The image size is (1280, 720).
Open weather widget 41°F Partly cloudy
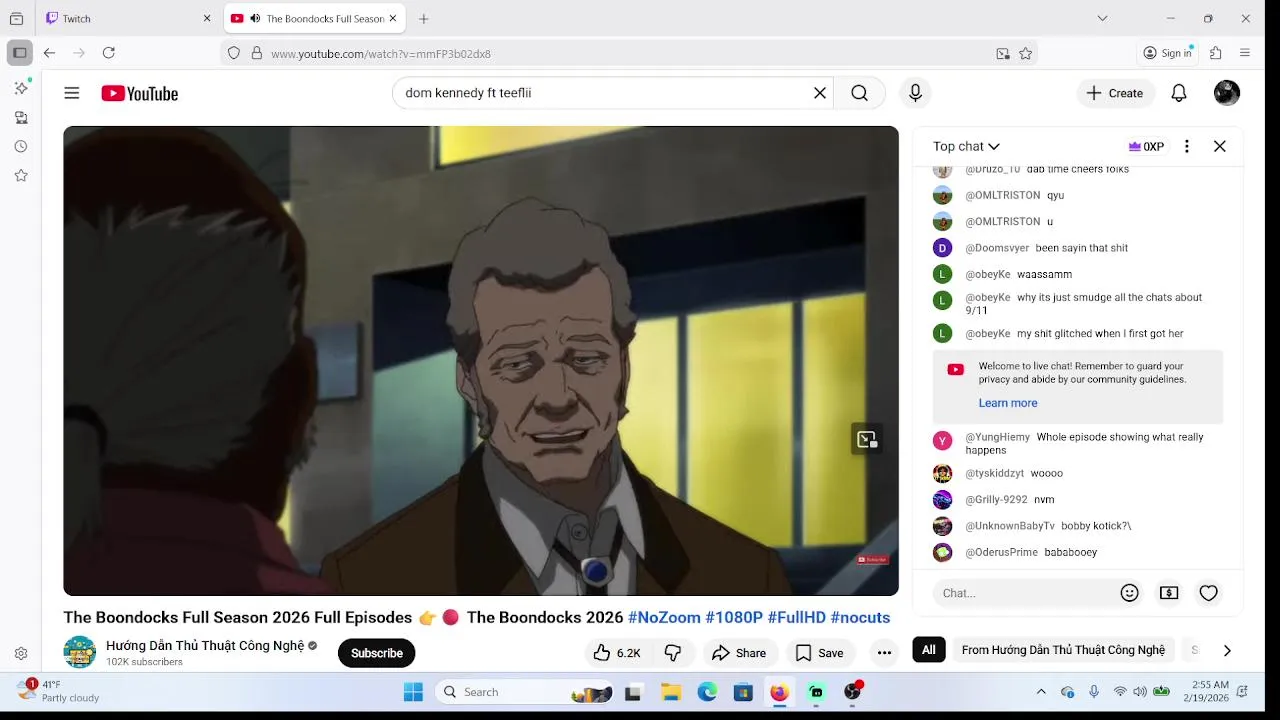tap(60, 691)
